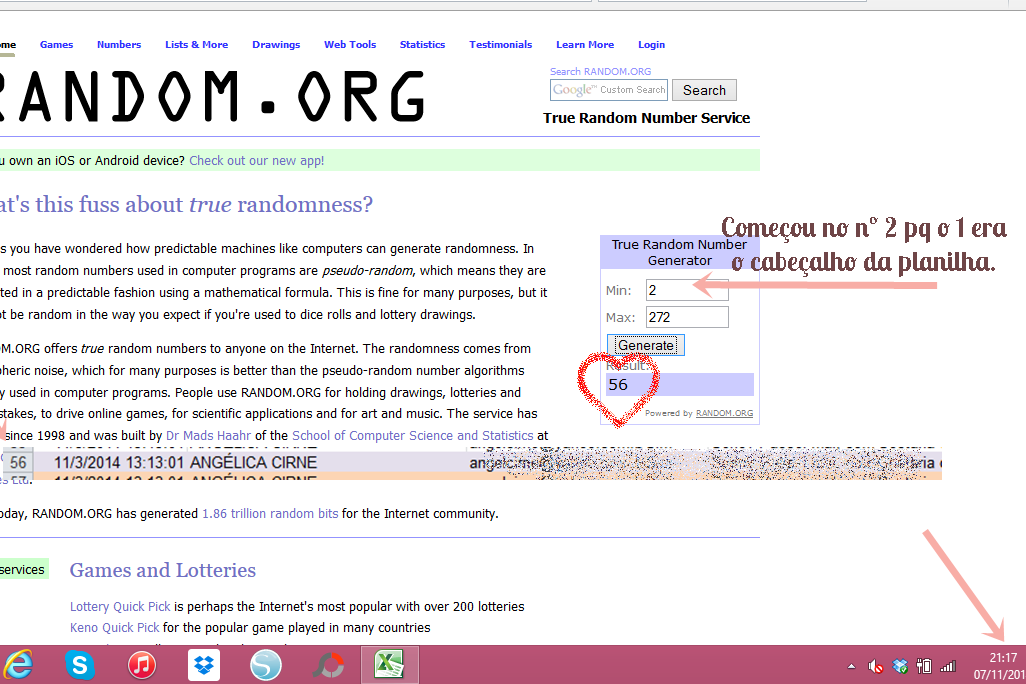Click the 11/3/2014 13:13:01 cell
Viewport: 1026px width, 684px height.
(x=119, y=463)
